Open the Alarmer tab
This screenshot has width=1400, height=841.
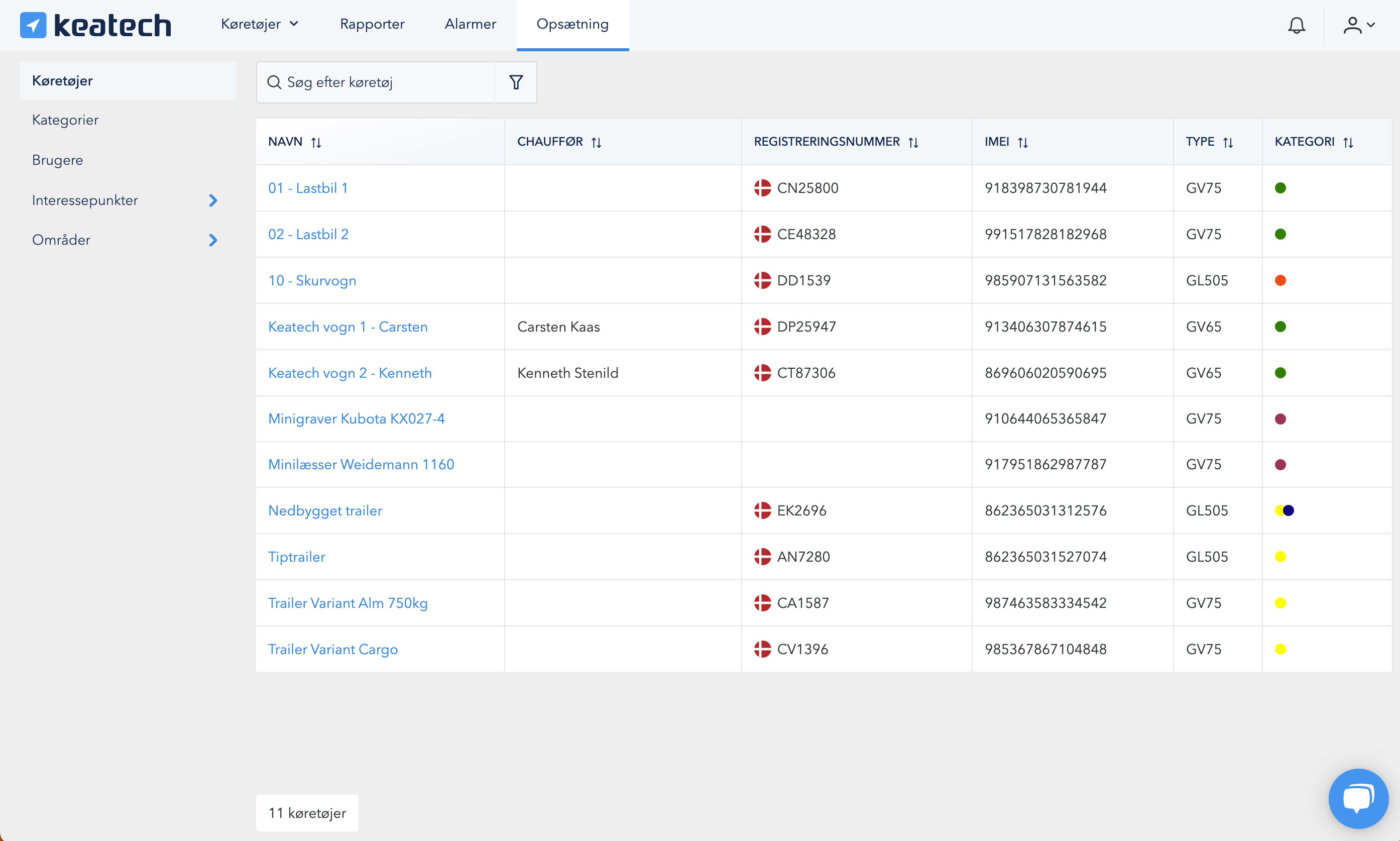470,25
